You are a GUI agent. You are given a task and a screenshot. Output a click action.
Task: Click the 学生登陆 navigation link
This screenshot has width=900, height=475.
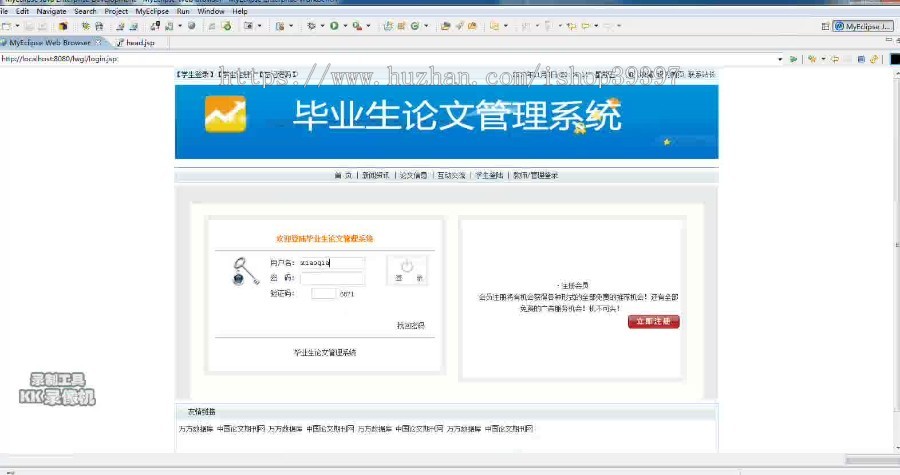pyautogui.click(x=489, y=176)
